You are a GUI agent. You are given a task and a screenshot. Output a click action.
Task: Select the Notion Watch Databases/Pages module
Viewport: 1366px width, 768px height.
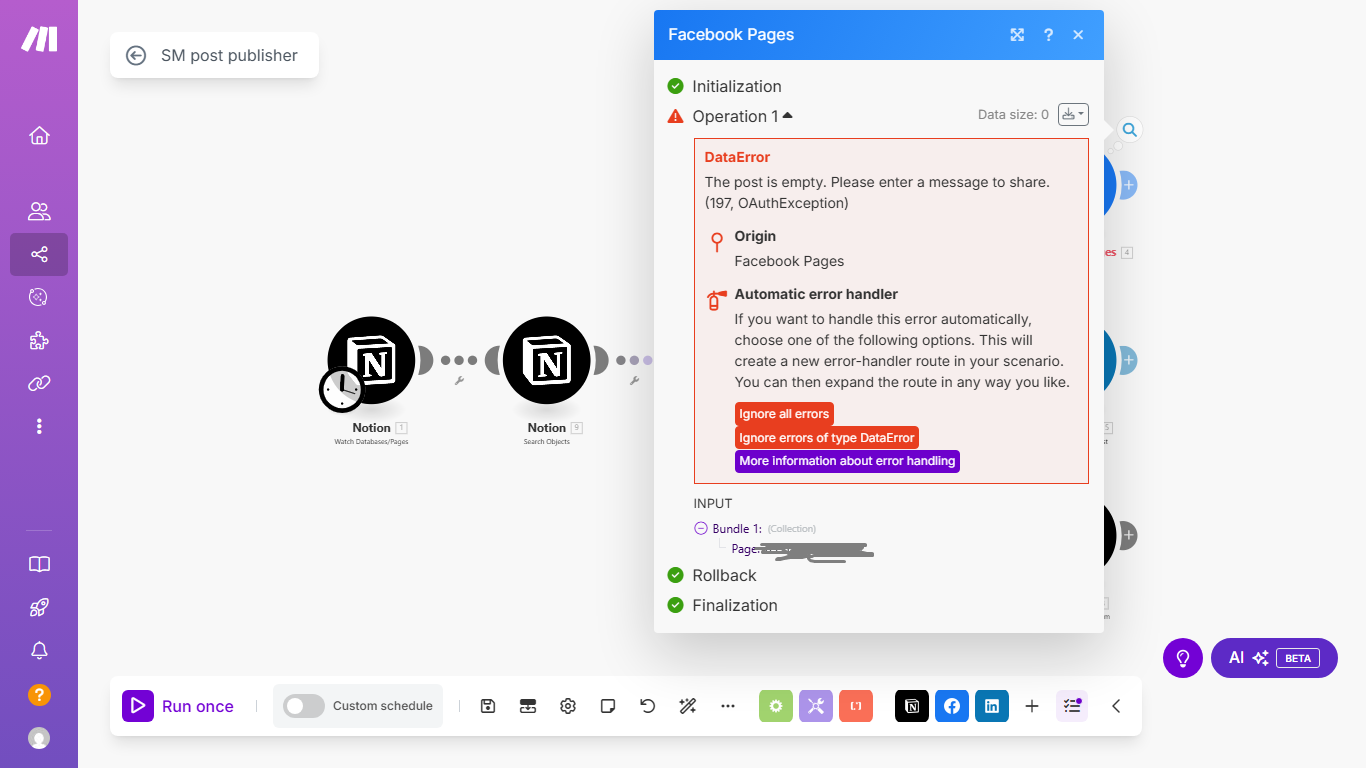pyautogui.click(x=372, y=360)
